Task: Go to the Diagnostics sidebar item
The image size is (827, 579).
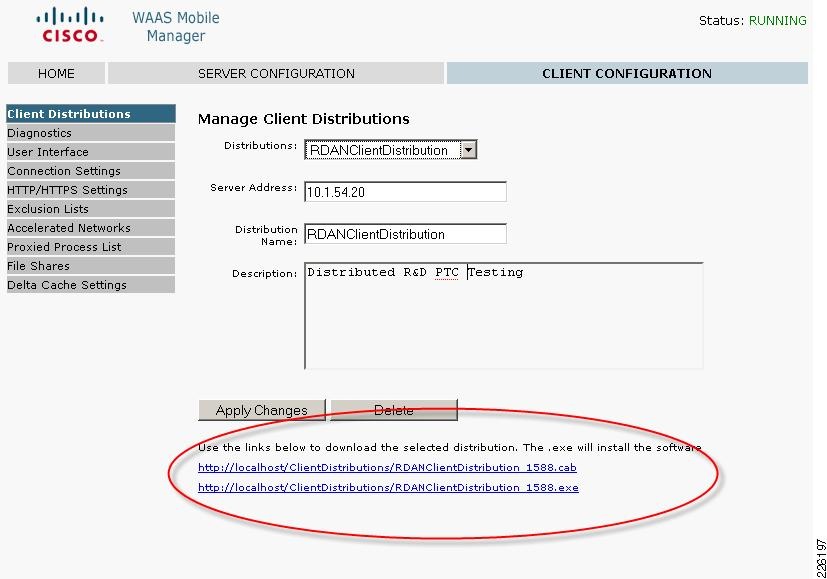Action: 91,133
